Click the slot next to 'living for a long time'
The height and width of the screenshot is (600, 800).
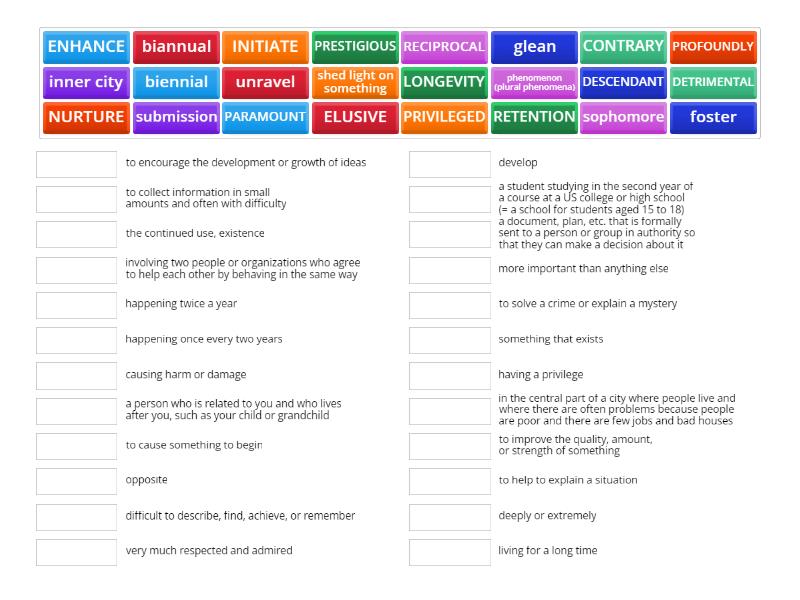coord(449,552)
